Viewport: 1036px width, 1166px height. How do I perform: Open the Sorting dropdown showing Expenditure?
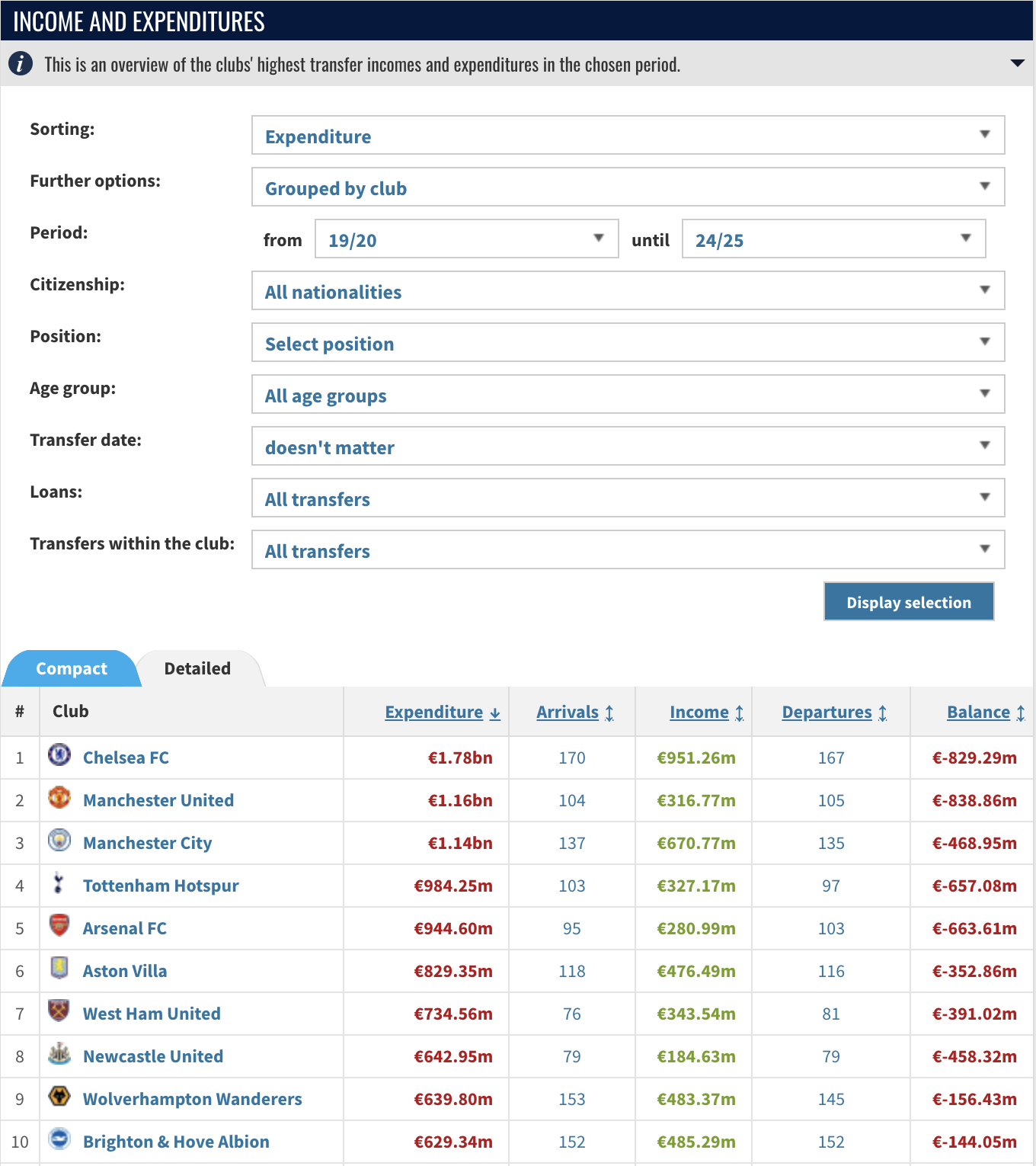pyautogui.click(x=628, y=135)
